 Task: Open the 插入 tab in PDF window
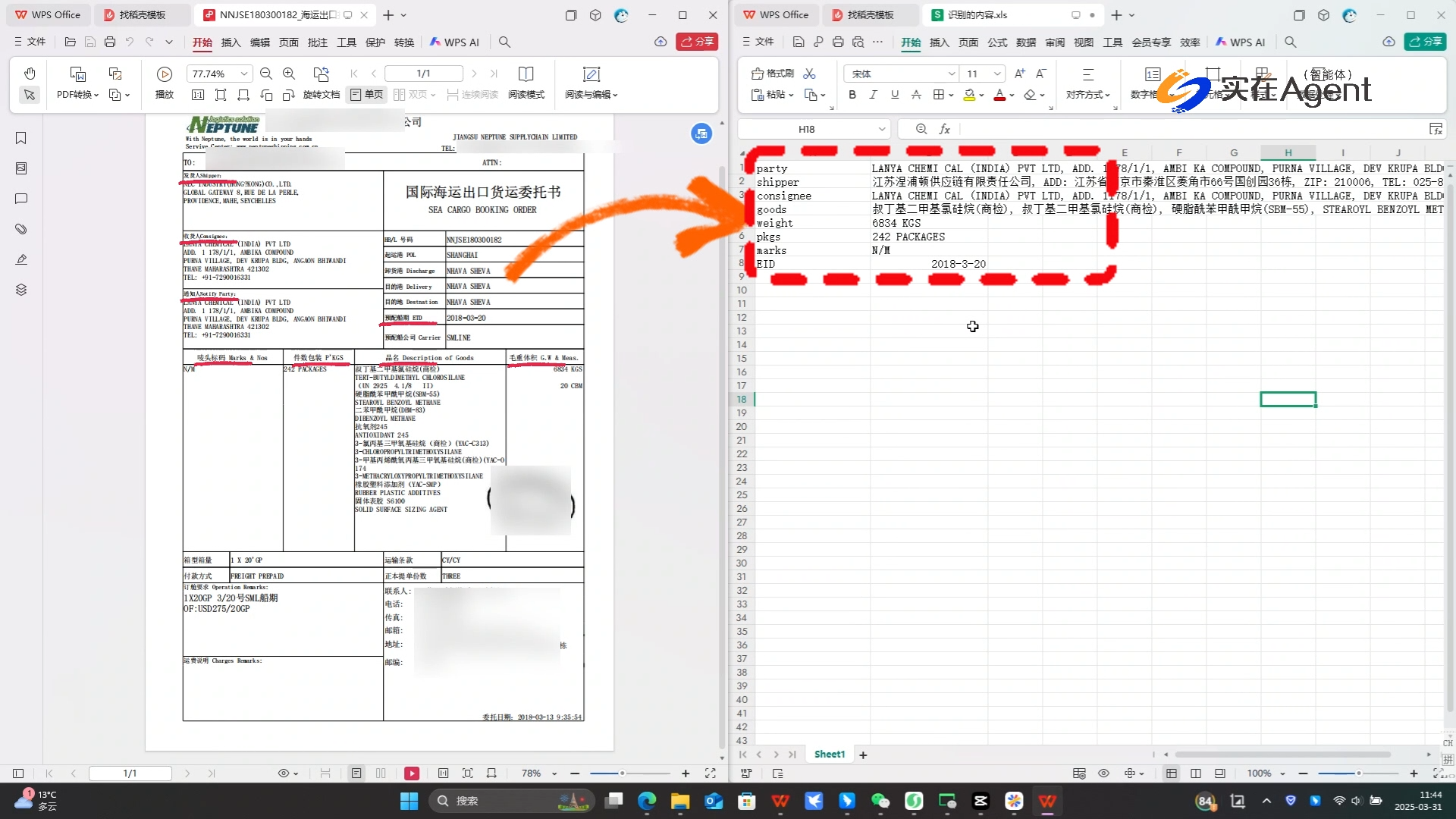pyautogui.click(x=231, y=42)
